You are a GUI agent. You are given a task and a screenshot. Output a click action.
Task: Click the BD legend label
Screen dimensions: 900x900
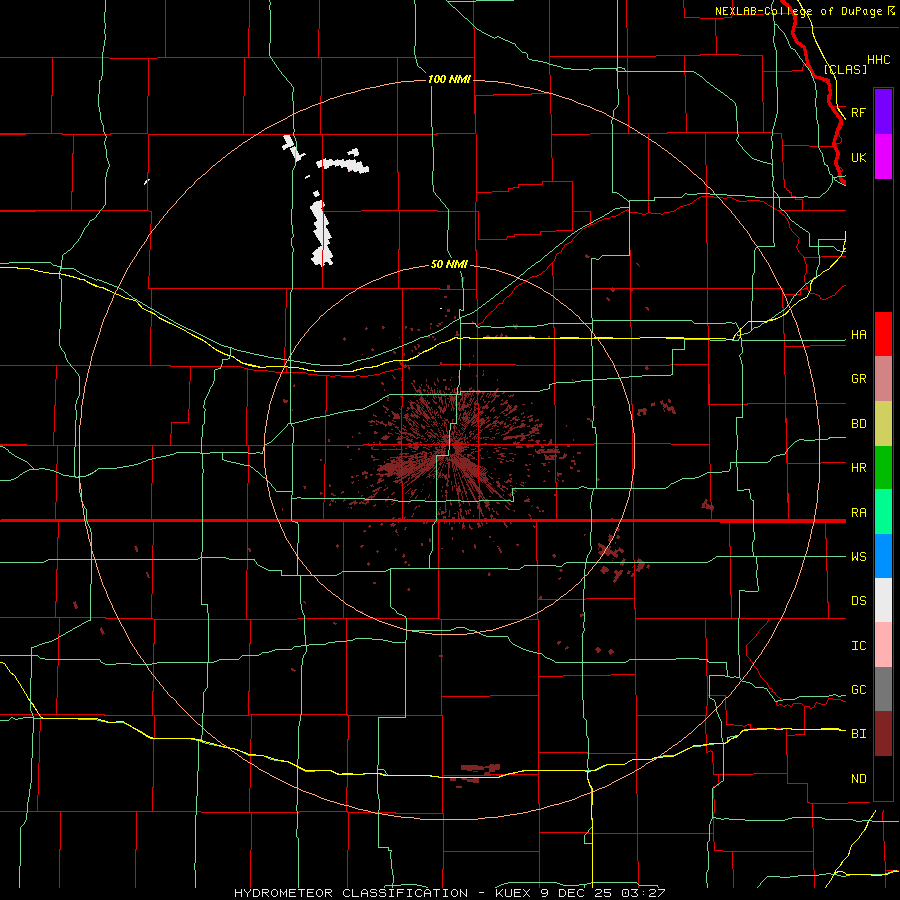859,424
